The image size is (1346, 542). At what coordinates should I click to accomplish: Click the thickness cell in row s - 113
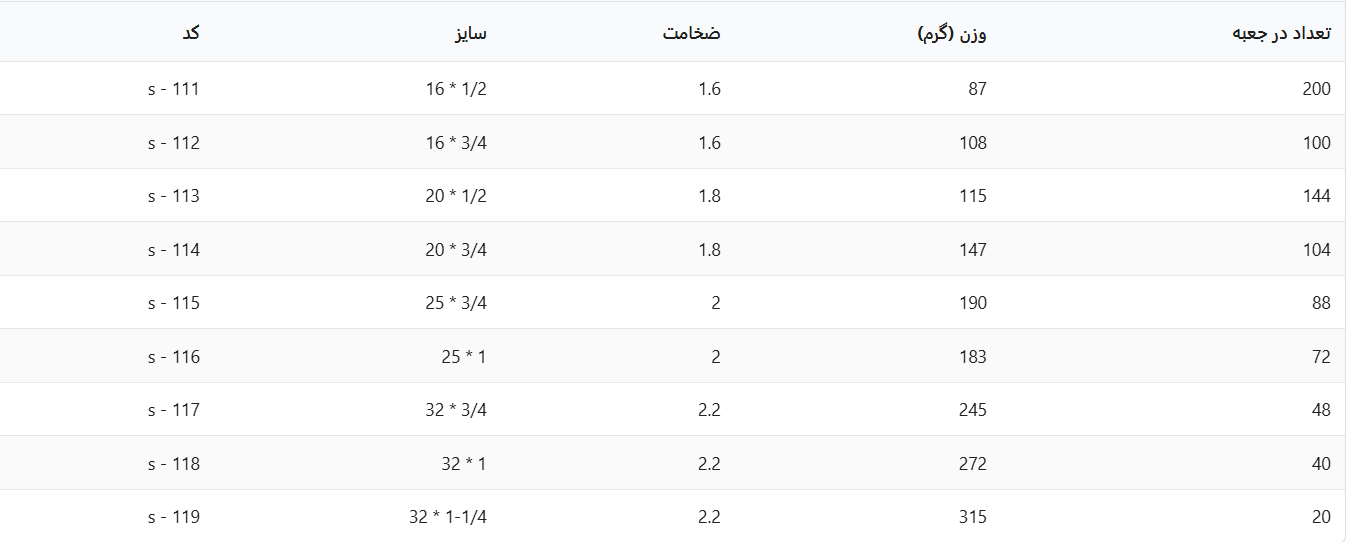[709, 196]
